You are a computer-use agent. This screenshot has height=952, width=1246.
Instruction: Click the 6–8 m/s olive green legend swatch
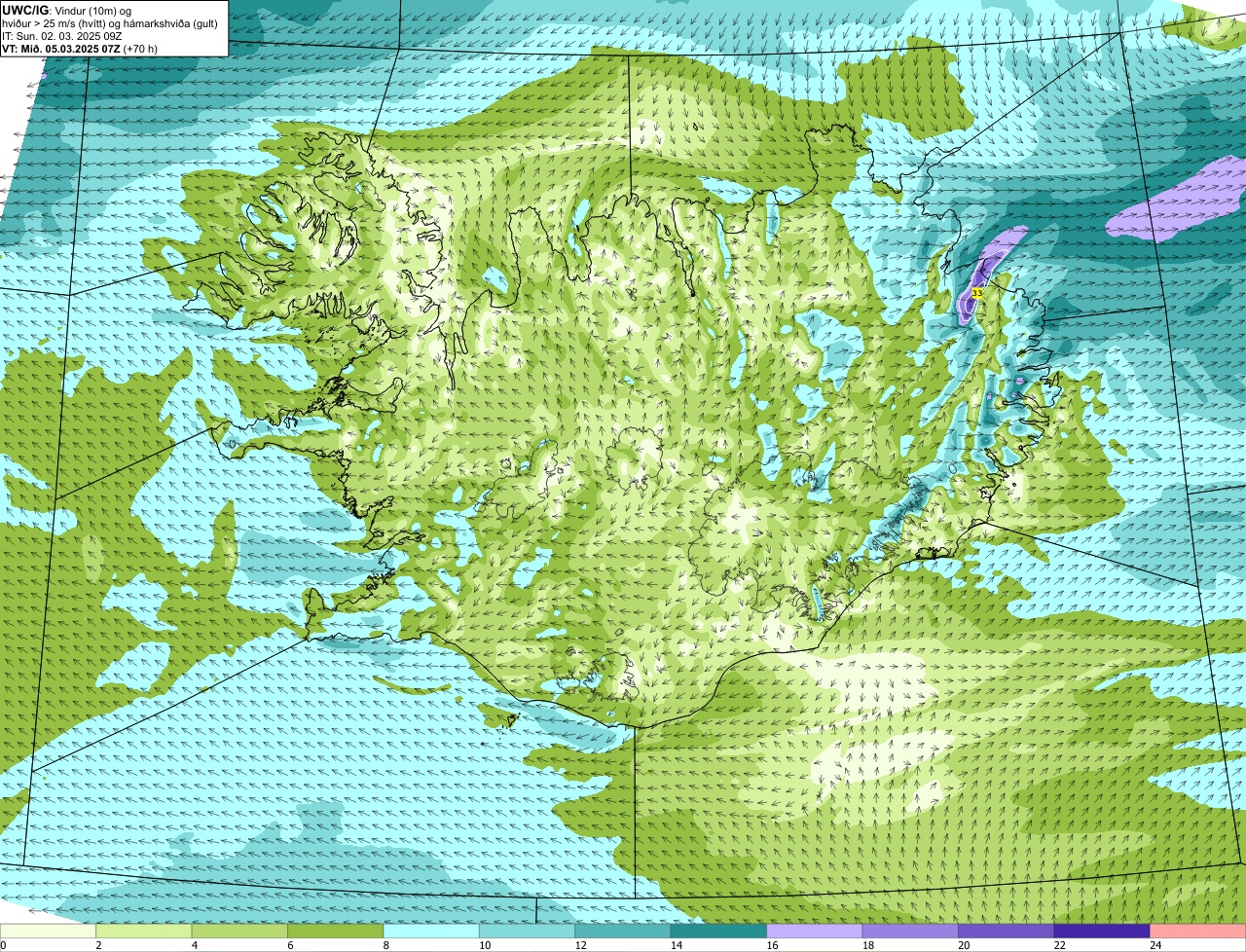click(336, 931)
